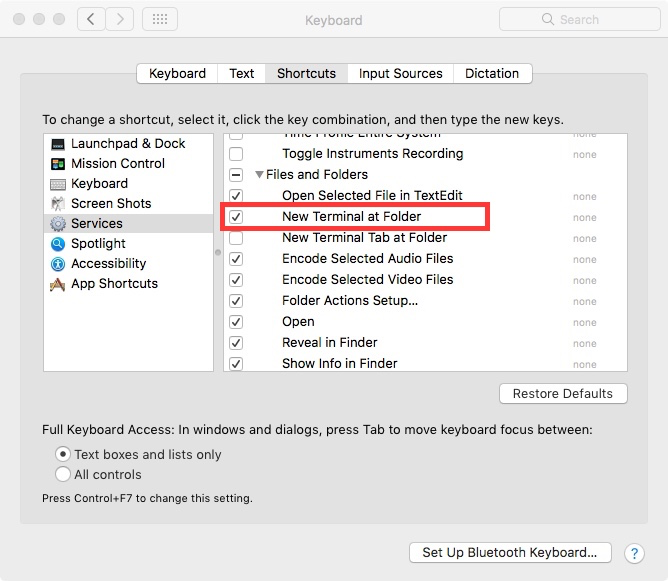Select the Reveal in Finder row
This screenshot has height=581, width=668.
[425, 343]
